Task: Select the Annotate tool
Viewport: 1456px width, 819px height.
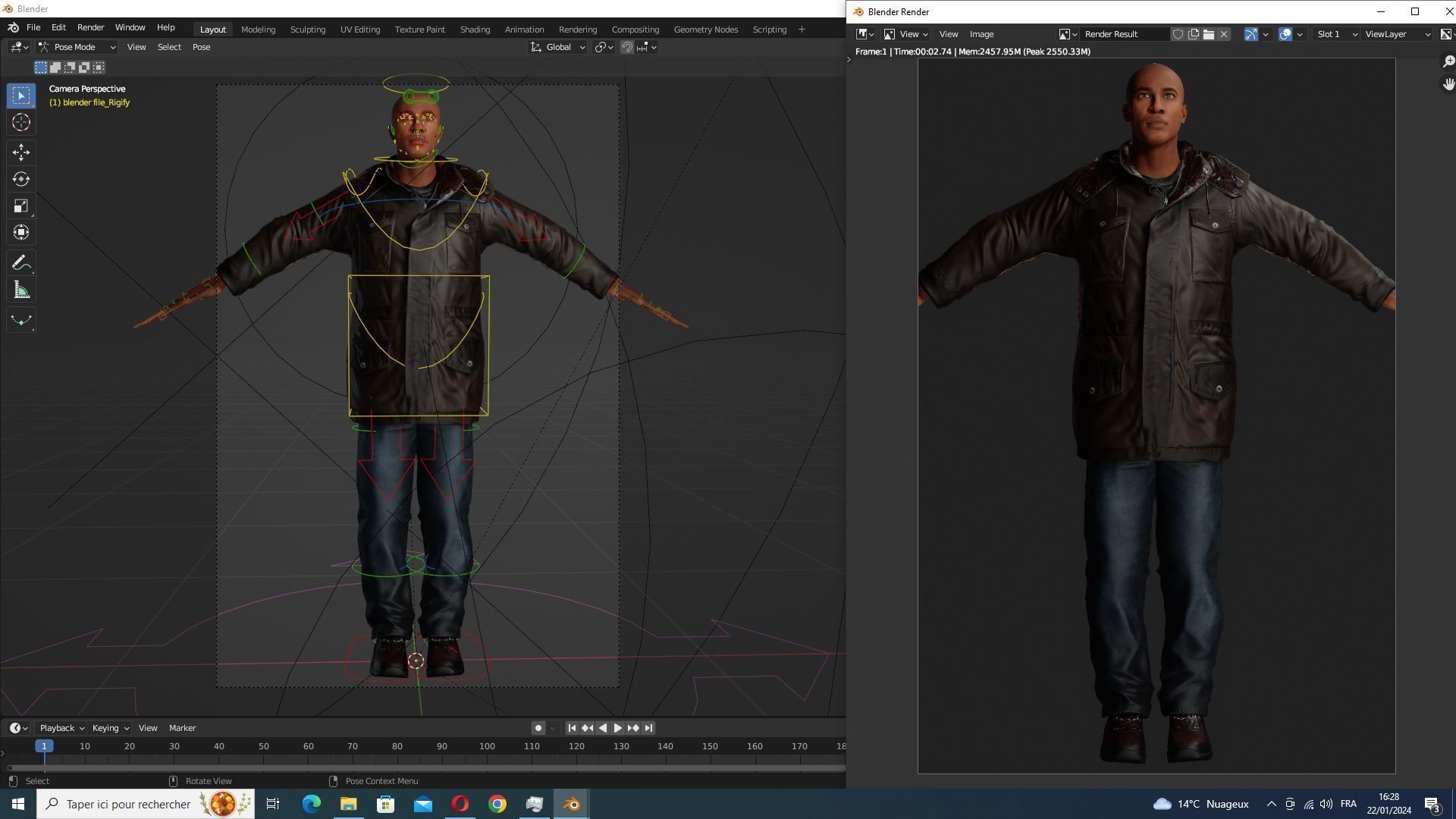Action: click(21, 263)
